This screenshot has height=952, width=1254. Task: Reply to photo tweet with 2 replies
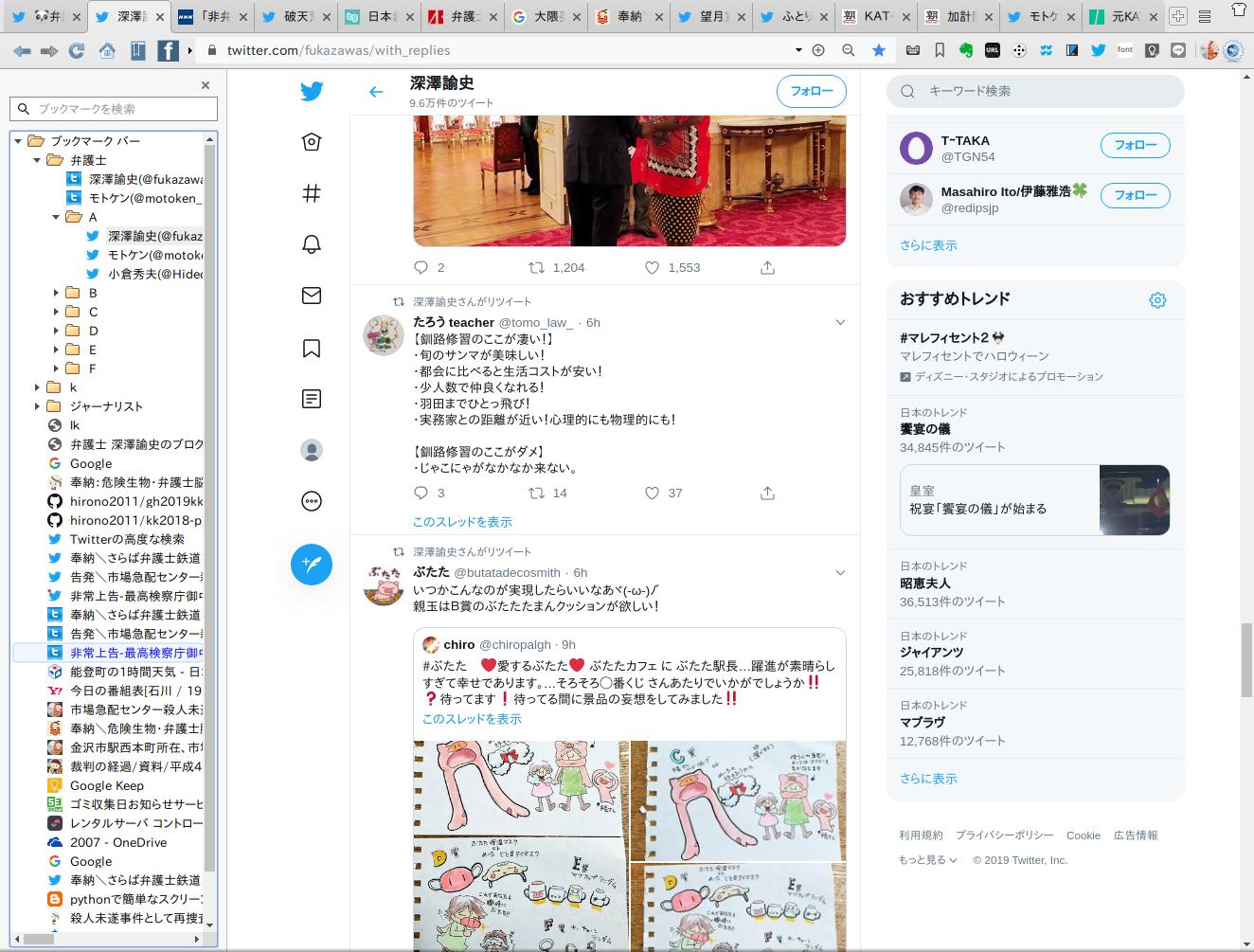pos(422,267)
